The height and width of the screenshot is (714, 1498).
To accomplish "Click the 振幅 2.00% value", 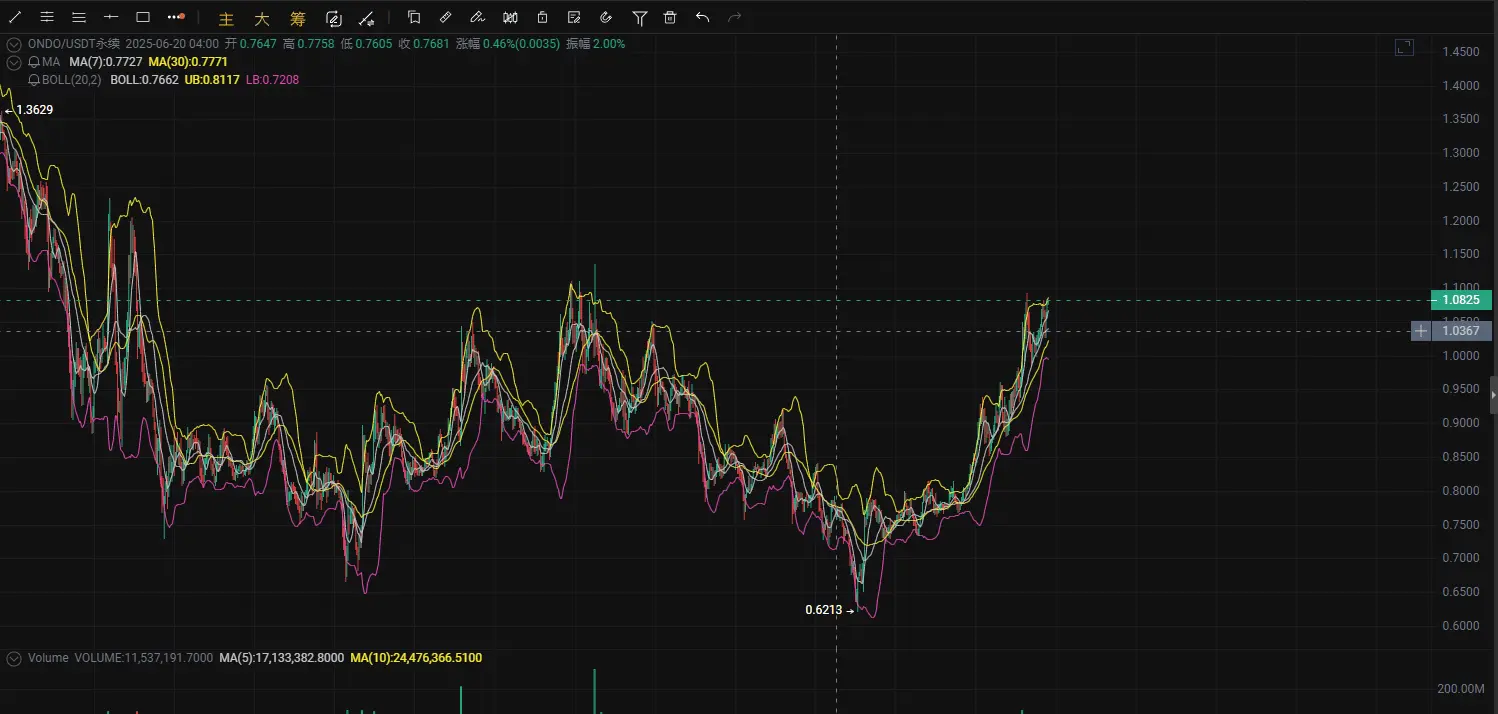I will click(596, 44).
